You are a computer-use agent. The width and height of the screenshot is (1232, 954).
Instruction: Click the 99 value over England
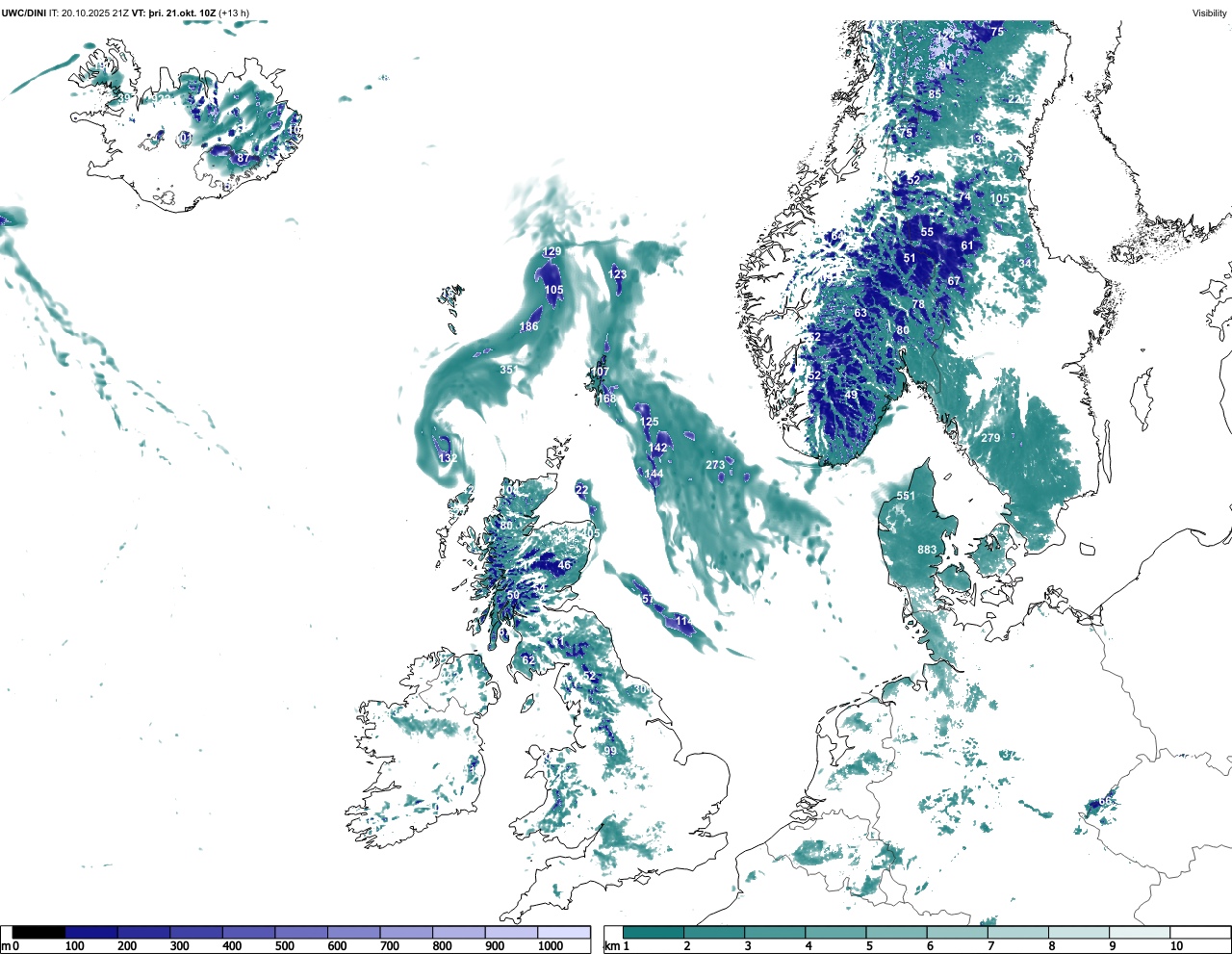coord(610,751)
